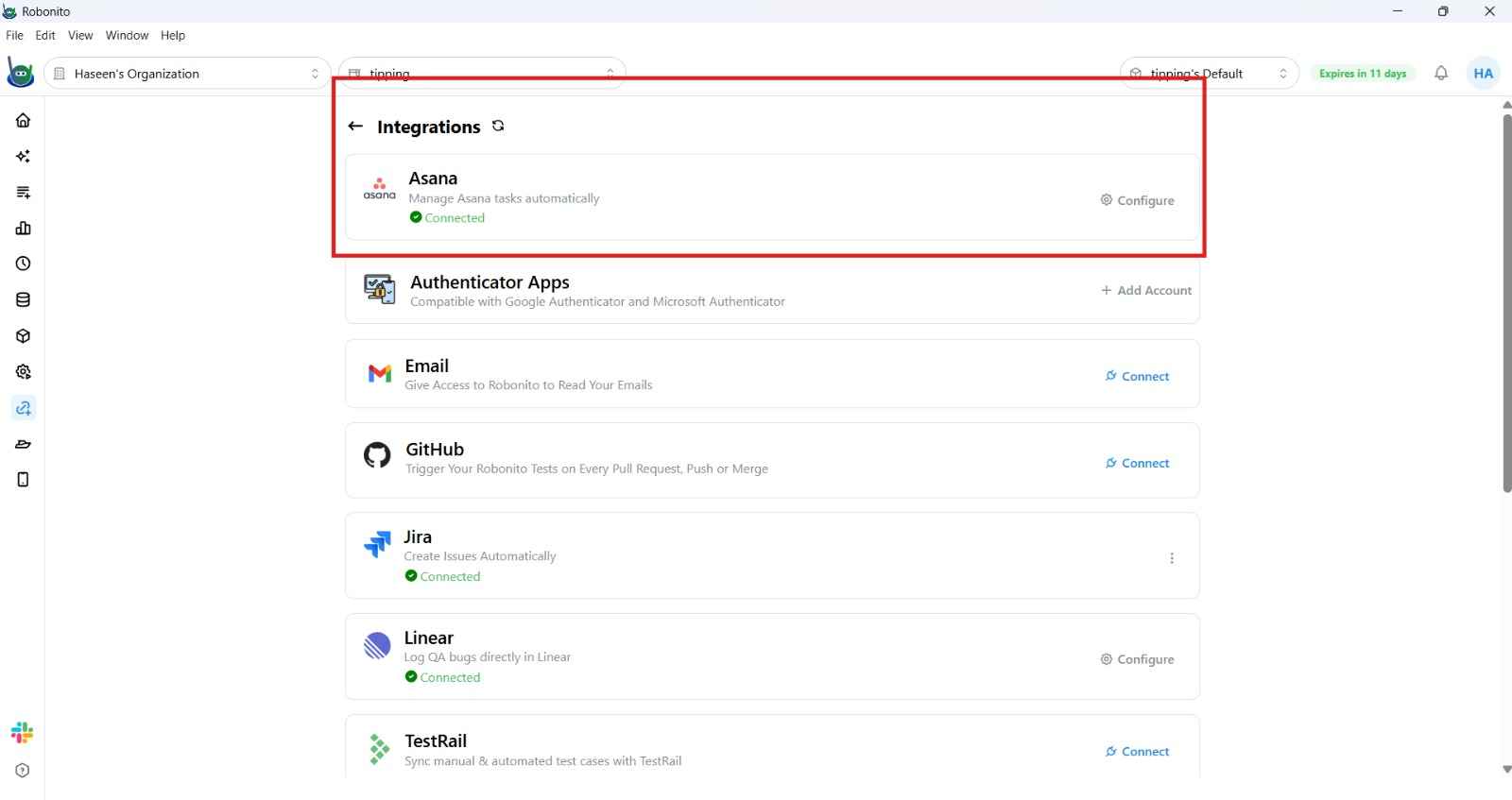This screenshot has width=1512, height=800.
Task: Open the Home icon in sidebar
Action: point(24,120)
